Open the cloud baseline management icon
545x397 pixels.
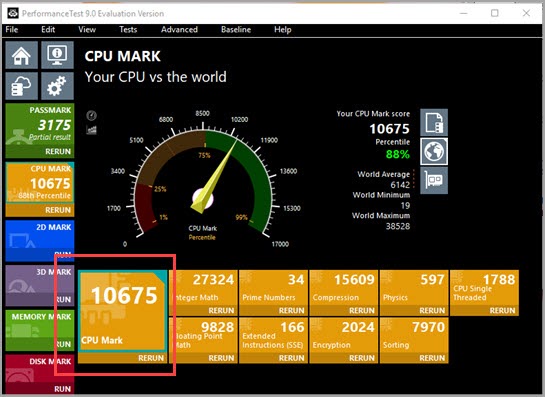click(22, 86)
